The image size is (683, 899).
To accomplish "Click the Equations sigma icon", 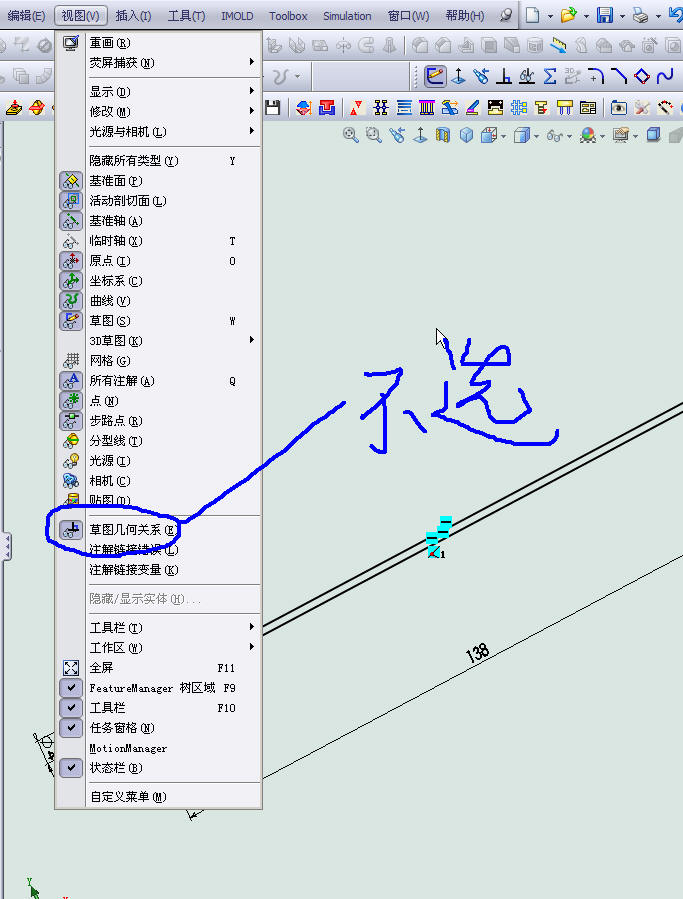I will pos(549,76).
